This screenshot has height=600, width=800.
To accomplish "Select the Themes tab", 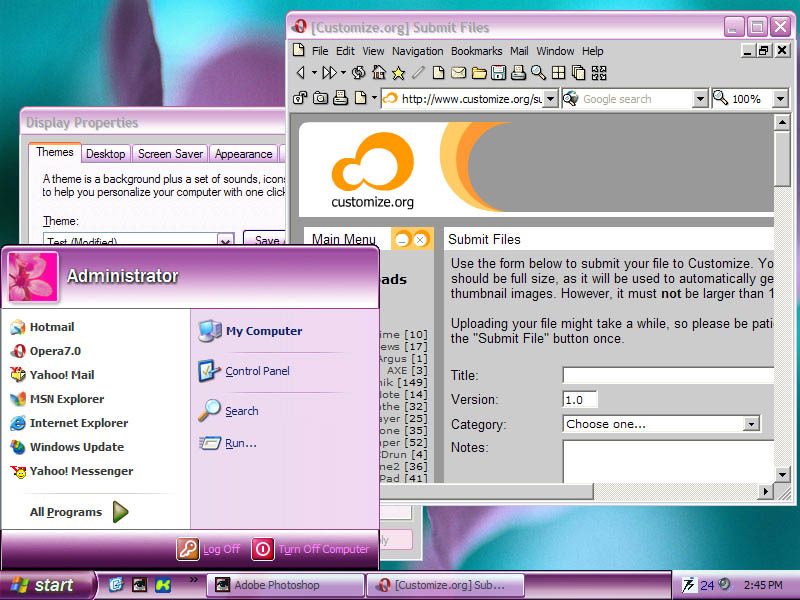I will [x=55, y=152].
